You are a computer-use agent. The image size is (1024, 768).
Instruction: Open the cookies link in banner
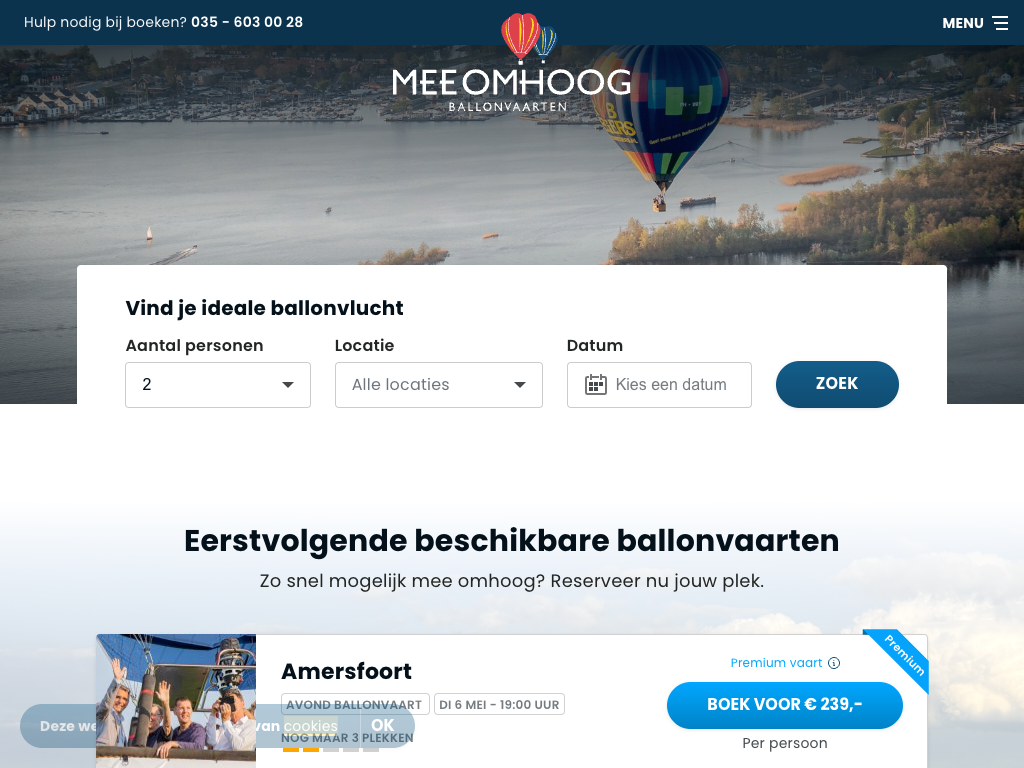[x=310, y=726]
